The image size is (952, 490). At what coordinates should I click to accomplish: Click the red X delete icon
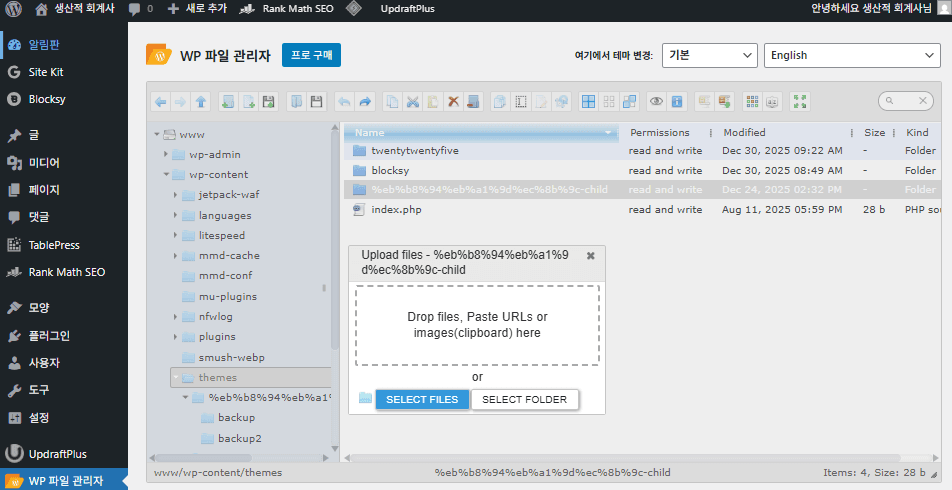tap(453, 101)
